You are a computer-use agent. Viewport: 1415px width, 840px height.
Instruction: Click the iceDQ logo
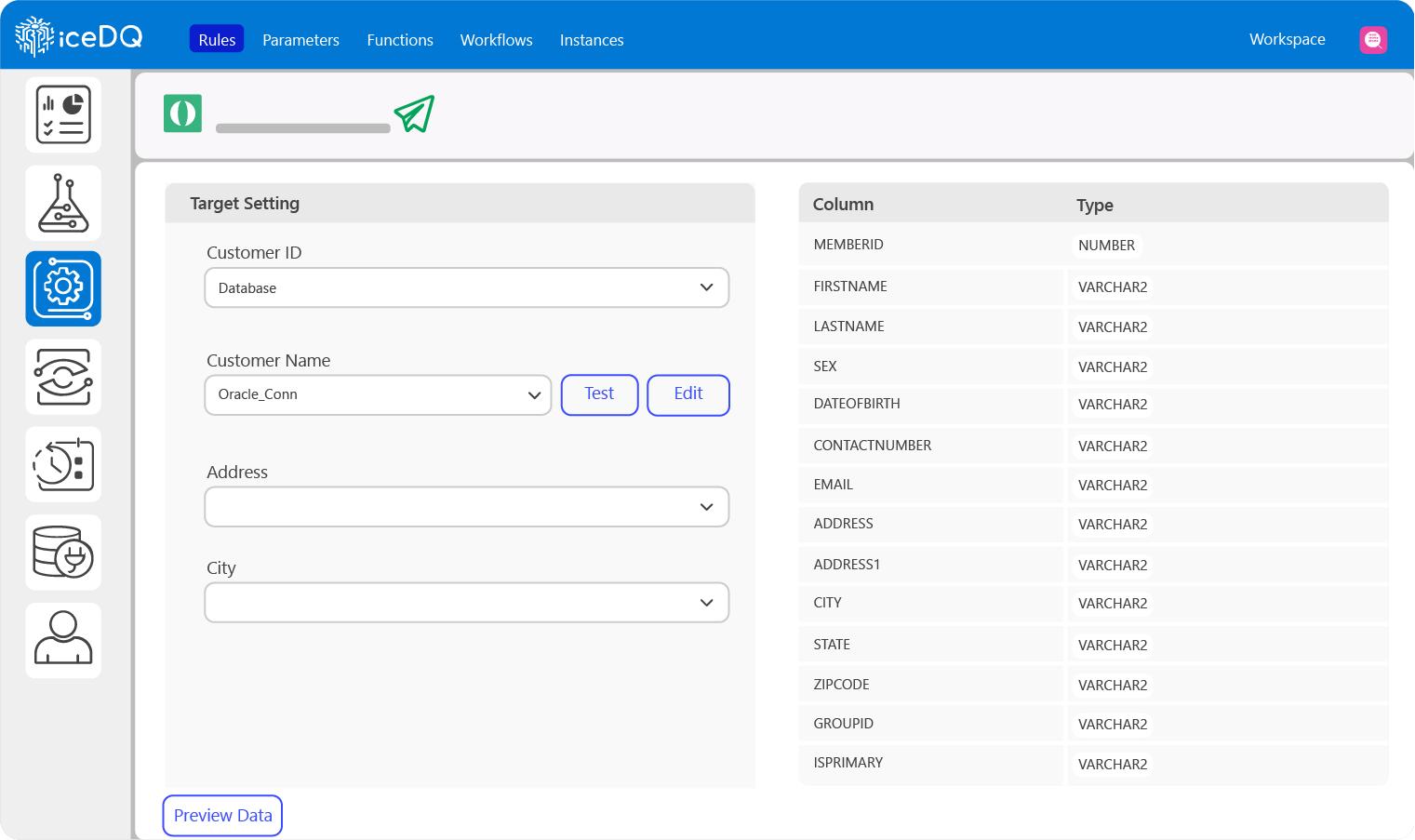[x=79, y=37]
